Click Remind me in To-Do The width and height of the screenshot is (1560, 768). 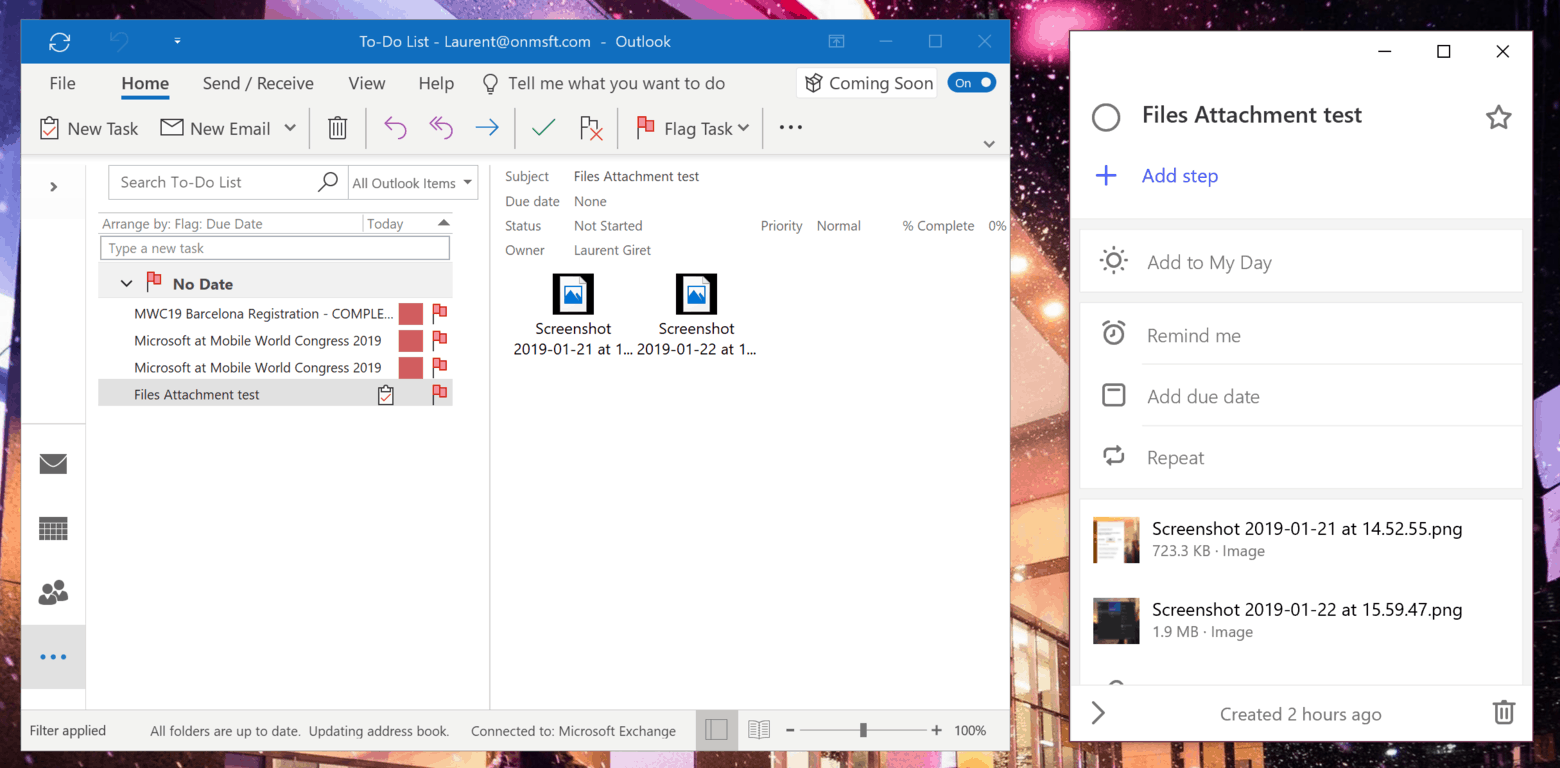(x=1301, y=335)
